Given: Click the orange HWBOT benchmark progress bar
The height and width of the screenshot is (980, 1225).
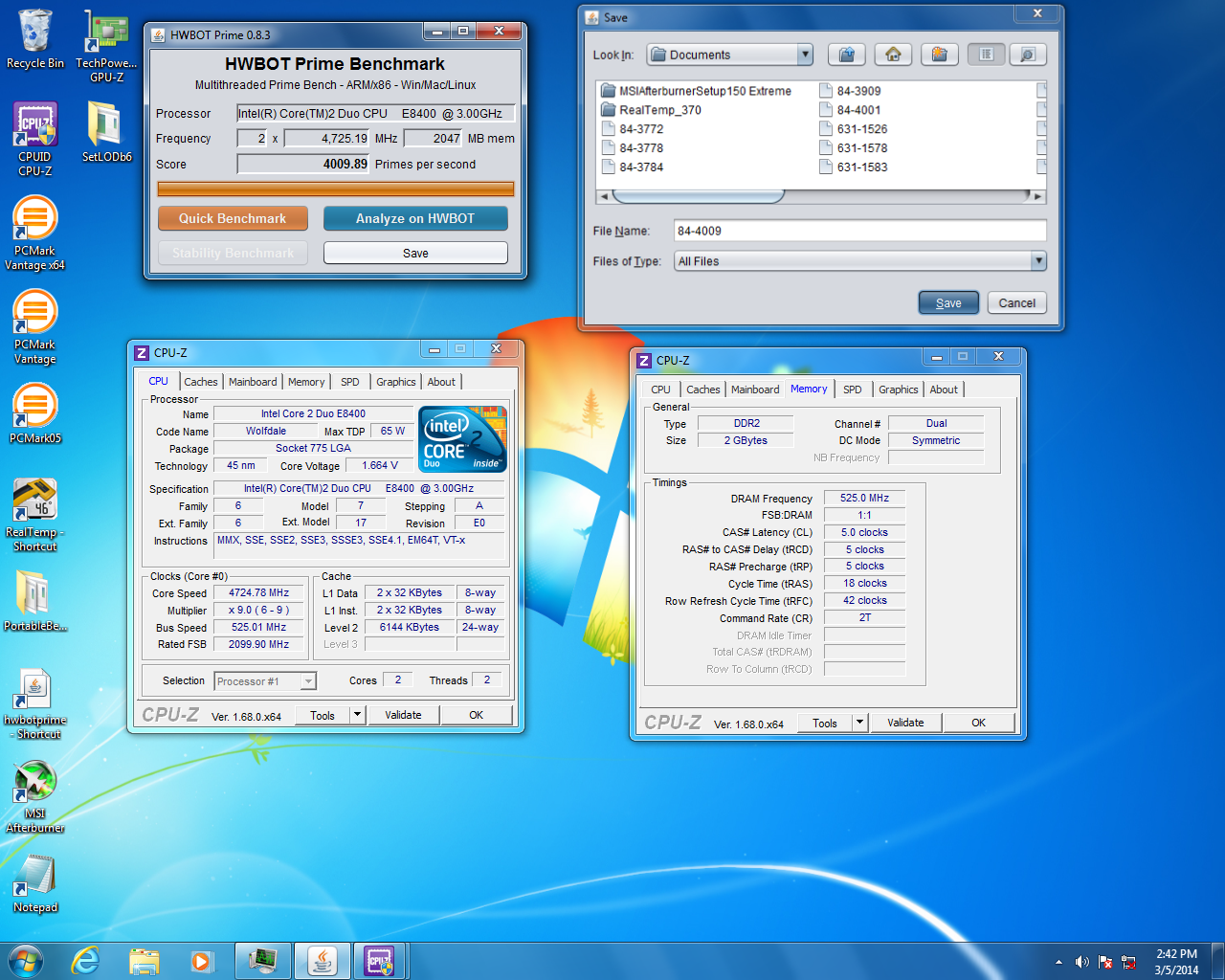Looking at the screenshot, I should coord(336,189).
